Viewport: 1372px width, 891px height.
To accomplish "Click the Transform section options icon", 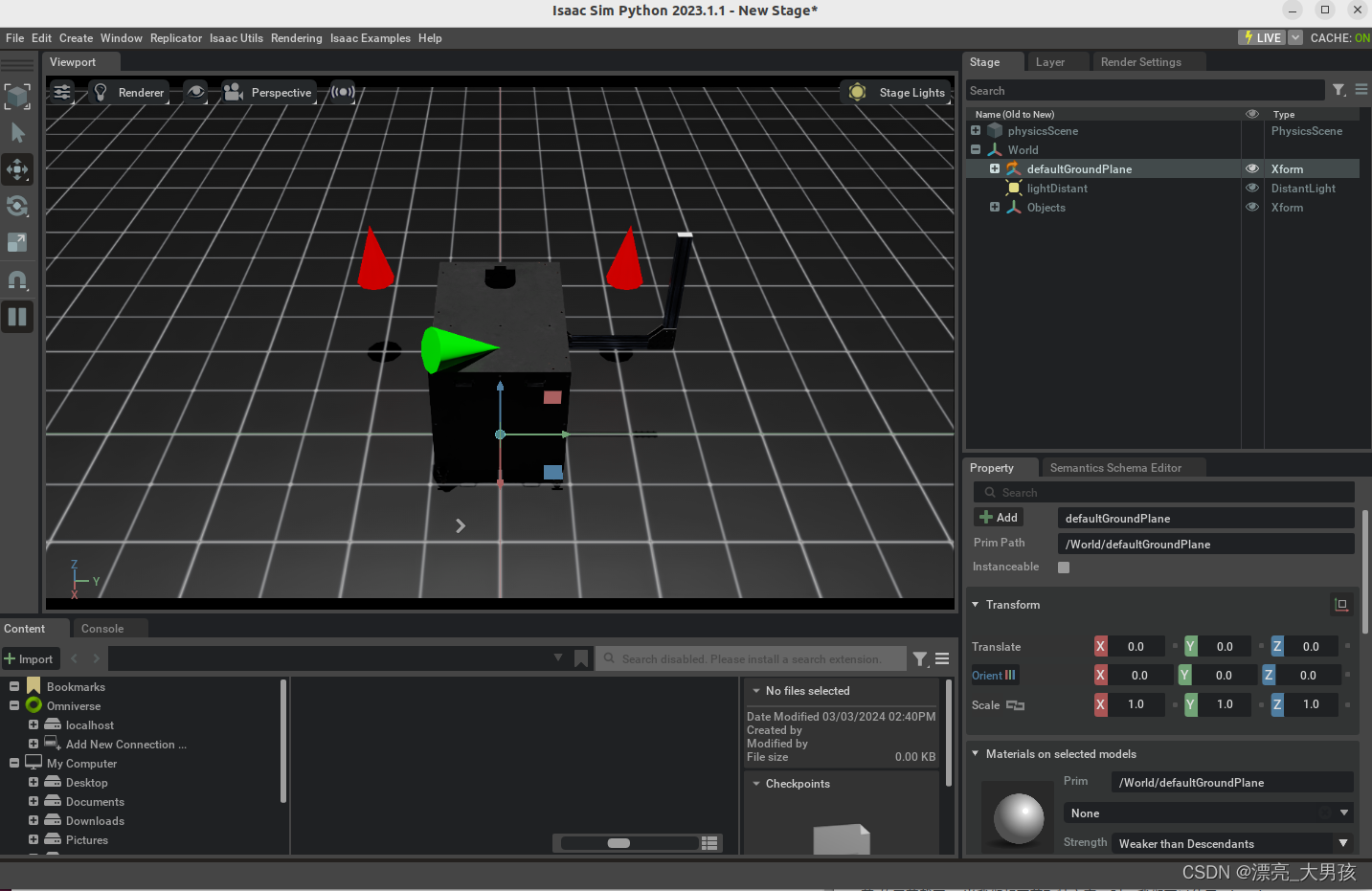I will (1340, 604).
